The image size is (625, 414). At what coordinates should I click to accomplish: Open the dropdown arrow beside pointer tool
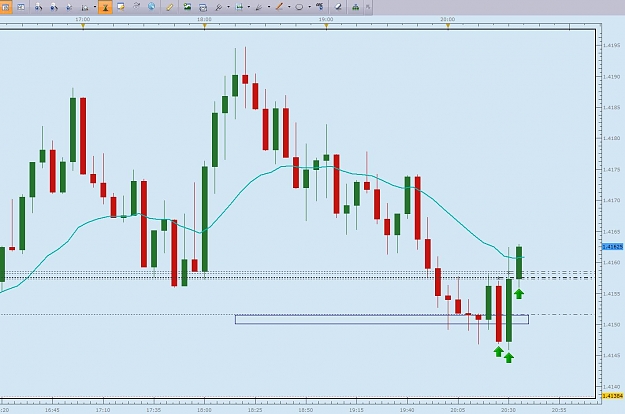[269, 7]
